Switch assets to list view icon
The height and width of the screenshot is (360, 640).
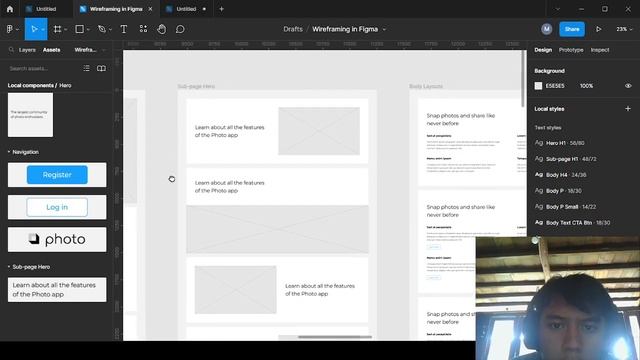(87, 68)
